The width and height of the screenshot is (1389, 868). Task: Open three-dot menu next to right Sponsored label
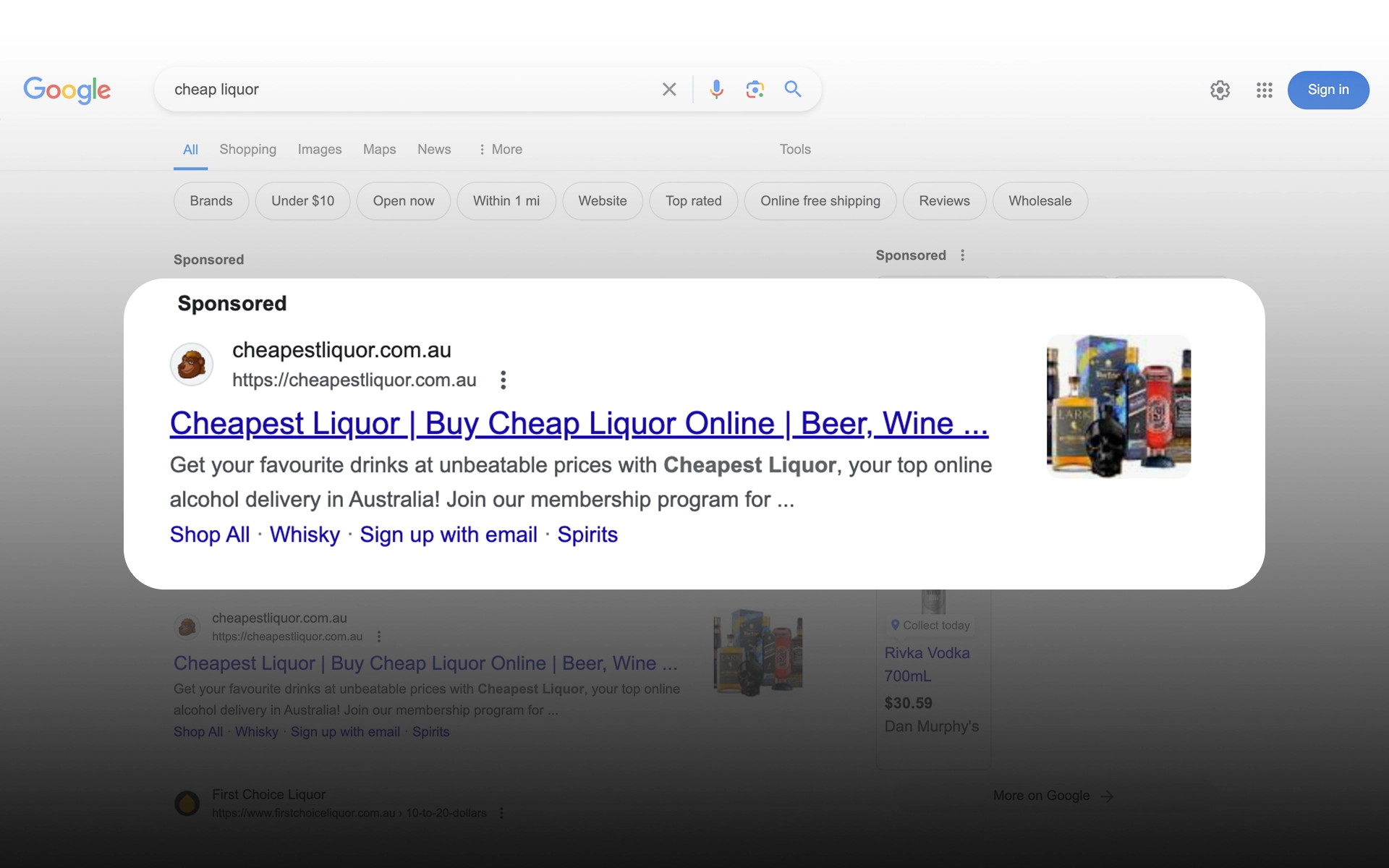[962, 255]
